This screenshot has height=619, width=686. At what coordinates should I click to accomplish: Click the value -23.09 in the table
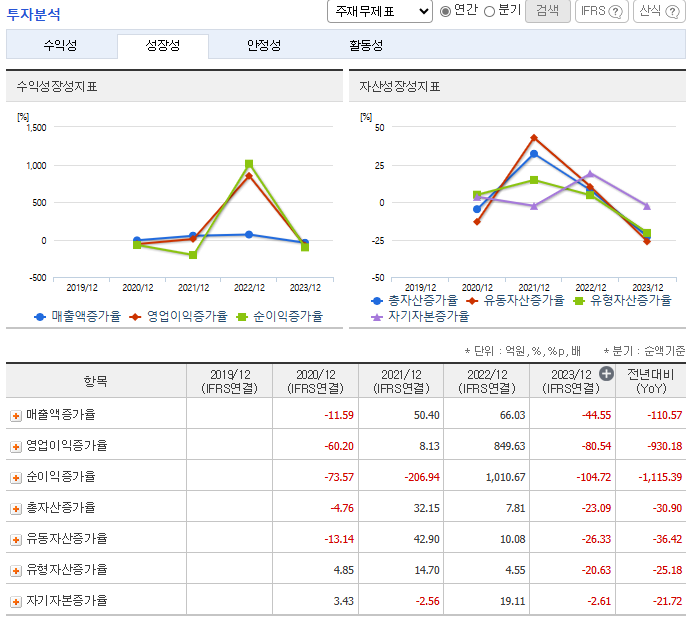pos(596,509)
